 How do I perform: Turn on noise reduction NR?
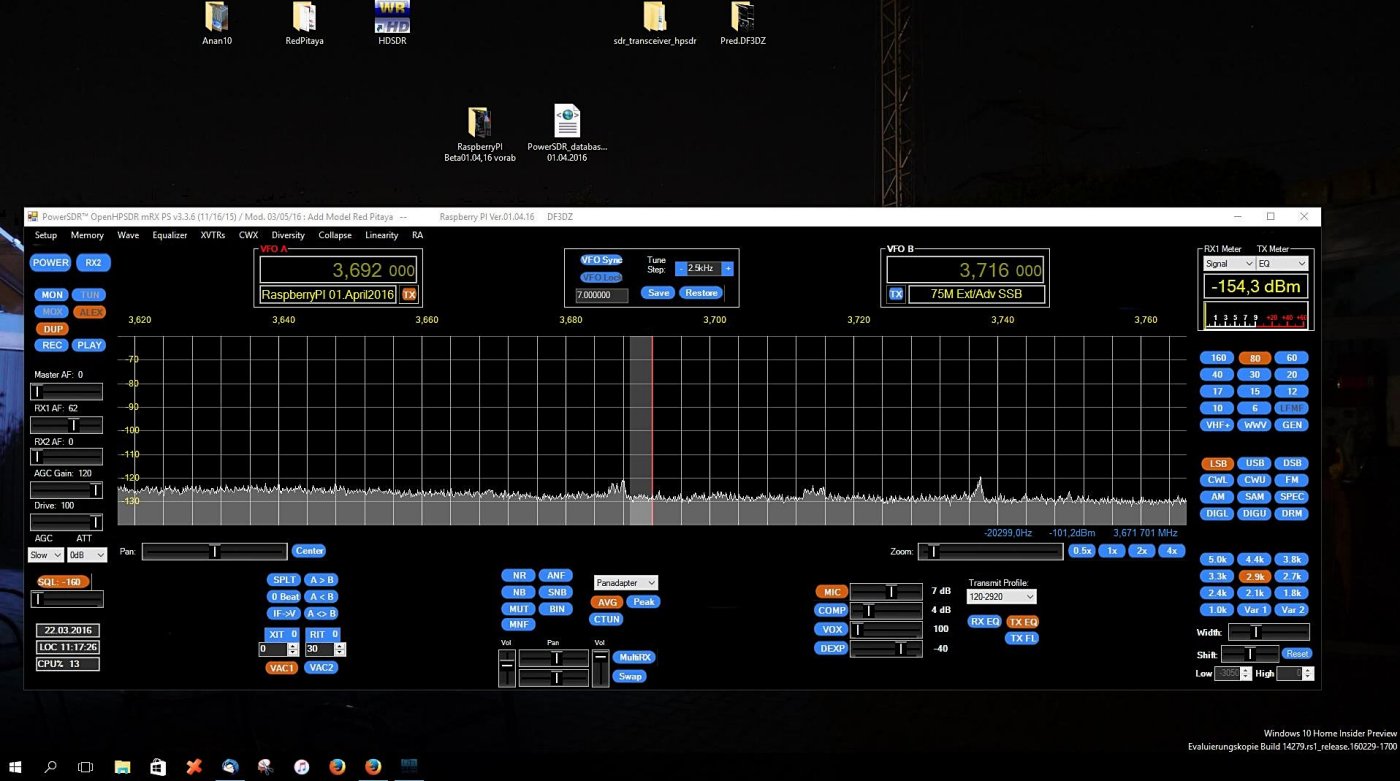point(519,576)
